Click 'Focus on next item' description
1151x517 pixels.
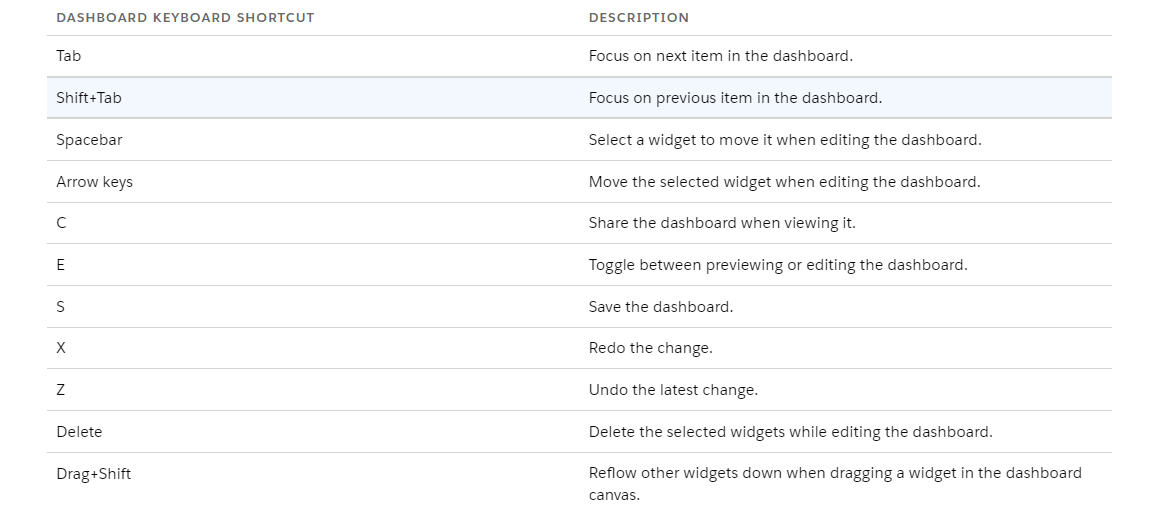[721, 56]
